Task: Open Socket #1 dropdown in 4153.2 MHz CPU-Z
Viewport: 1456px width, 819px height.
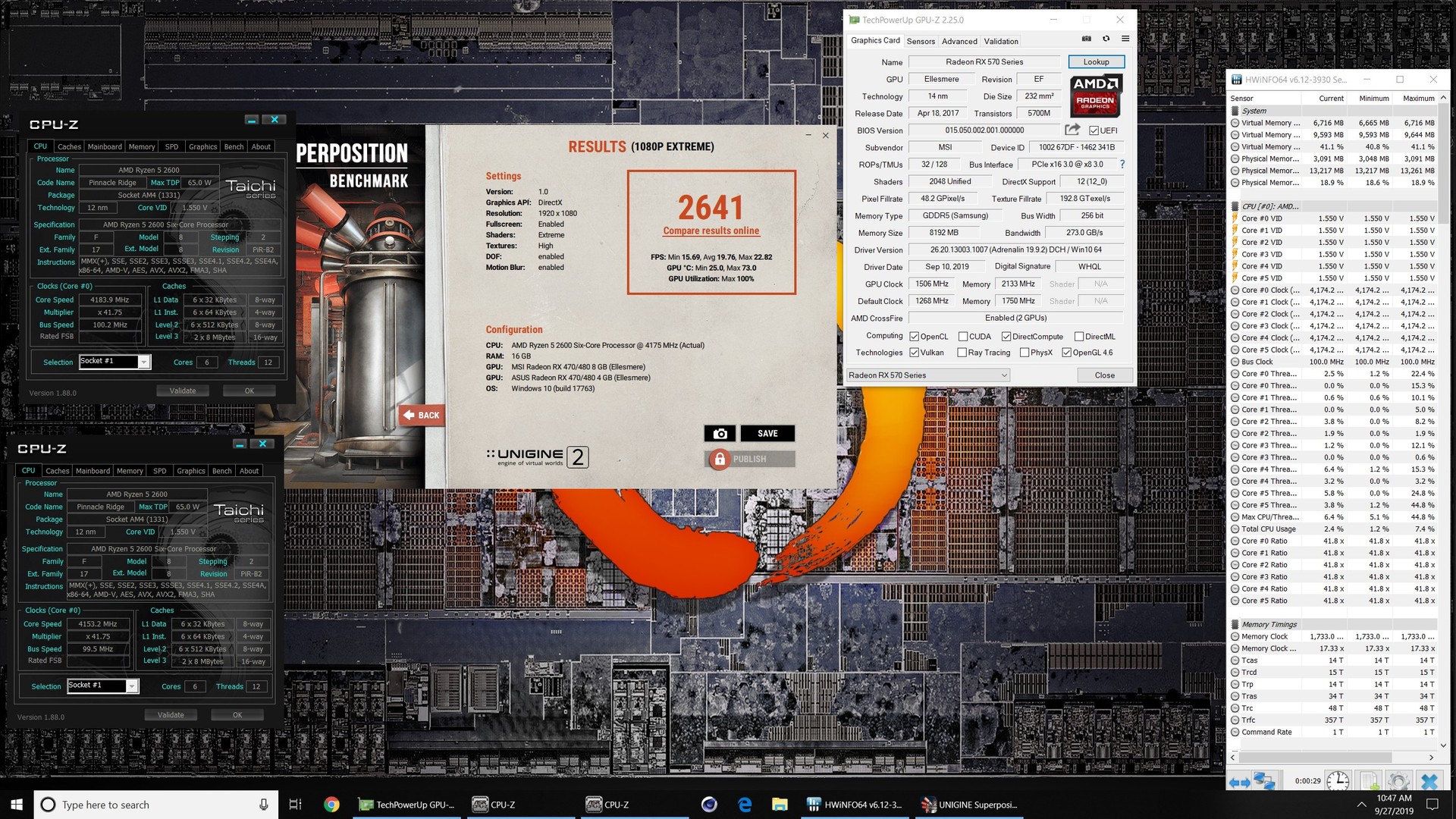Action: pyautogui.click(x=103, y=686)
